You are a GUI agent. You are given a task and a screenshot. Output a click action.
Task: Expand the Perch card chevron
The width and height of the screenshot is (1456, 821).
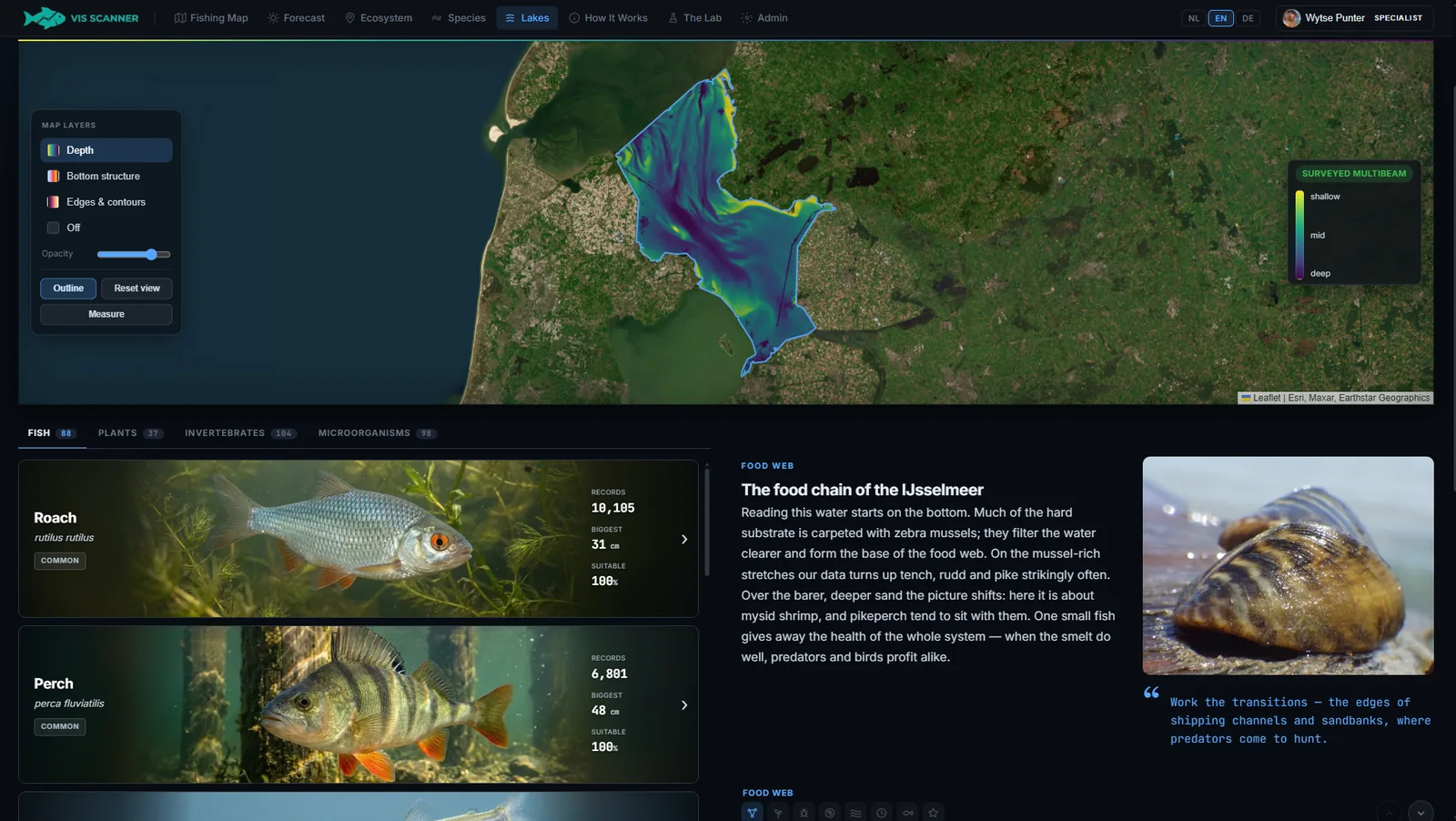[x=684, y=705]
